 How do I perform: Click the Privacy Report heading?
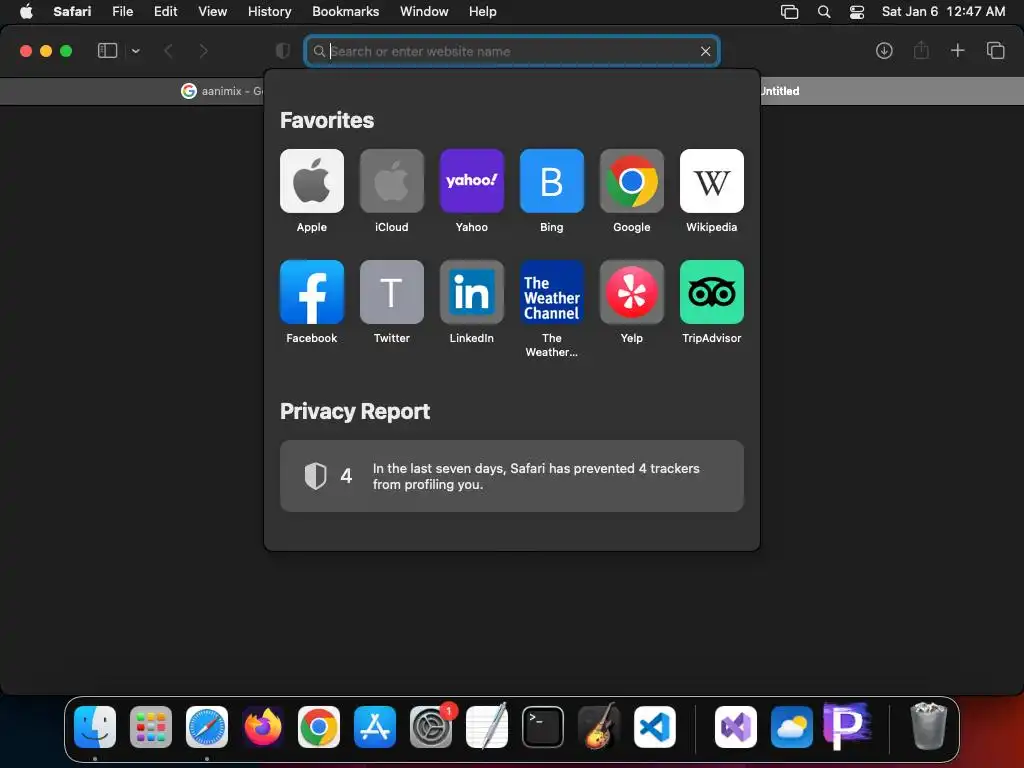click(355, 411)
